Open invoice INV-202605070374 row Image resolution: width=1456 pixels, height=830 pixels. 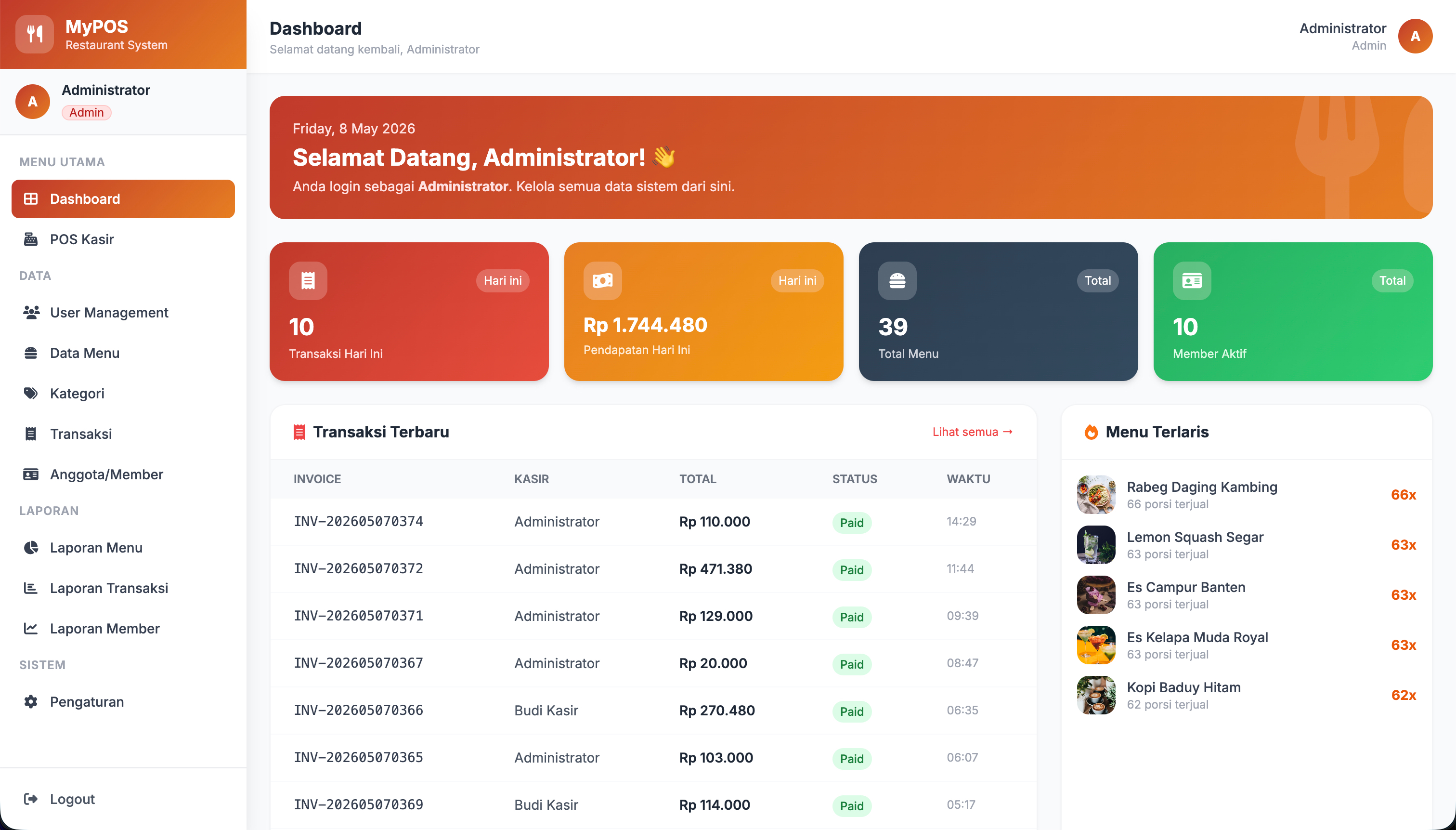653,522
